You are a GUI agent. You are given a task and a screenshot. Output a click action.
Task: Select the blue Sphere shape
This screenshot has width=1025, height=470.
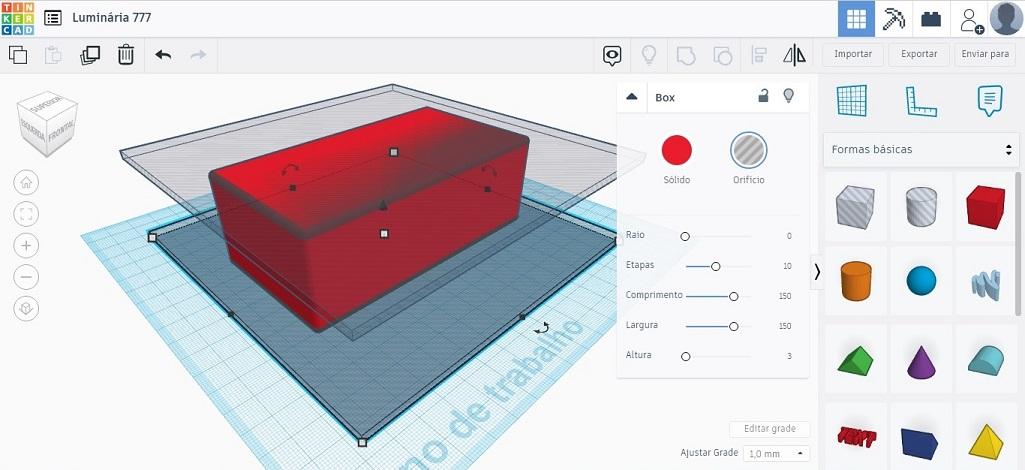click(921, 280)
